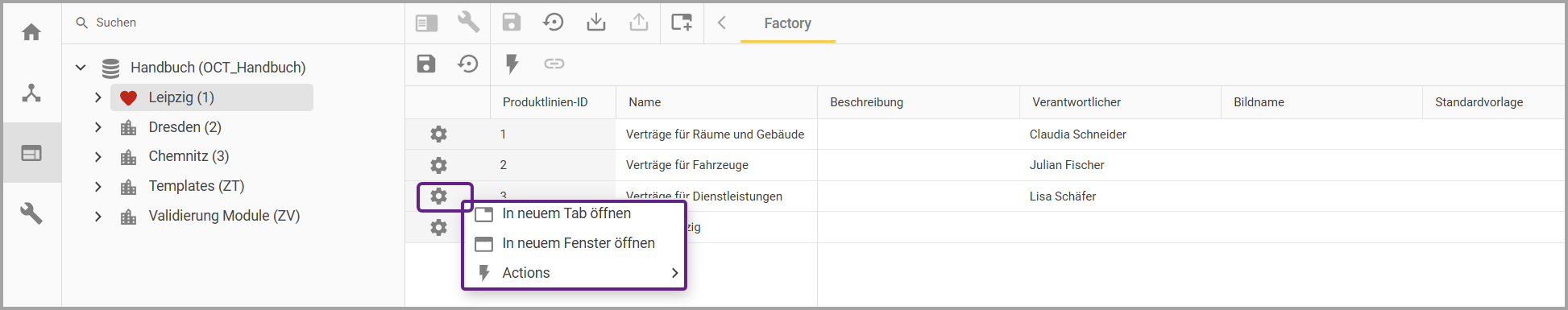Viewport: 1568px width, 310px height.
Task: Click the lightning bolt actions icon
Action: 512,64
